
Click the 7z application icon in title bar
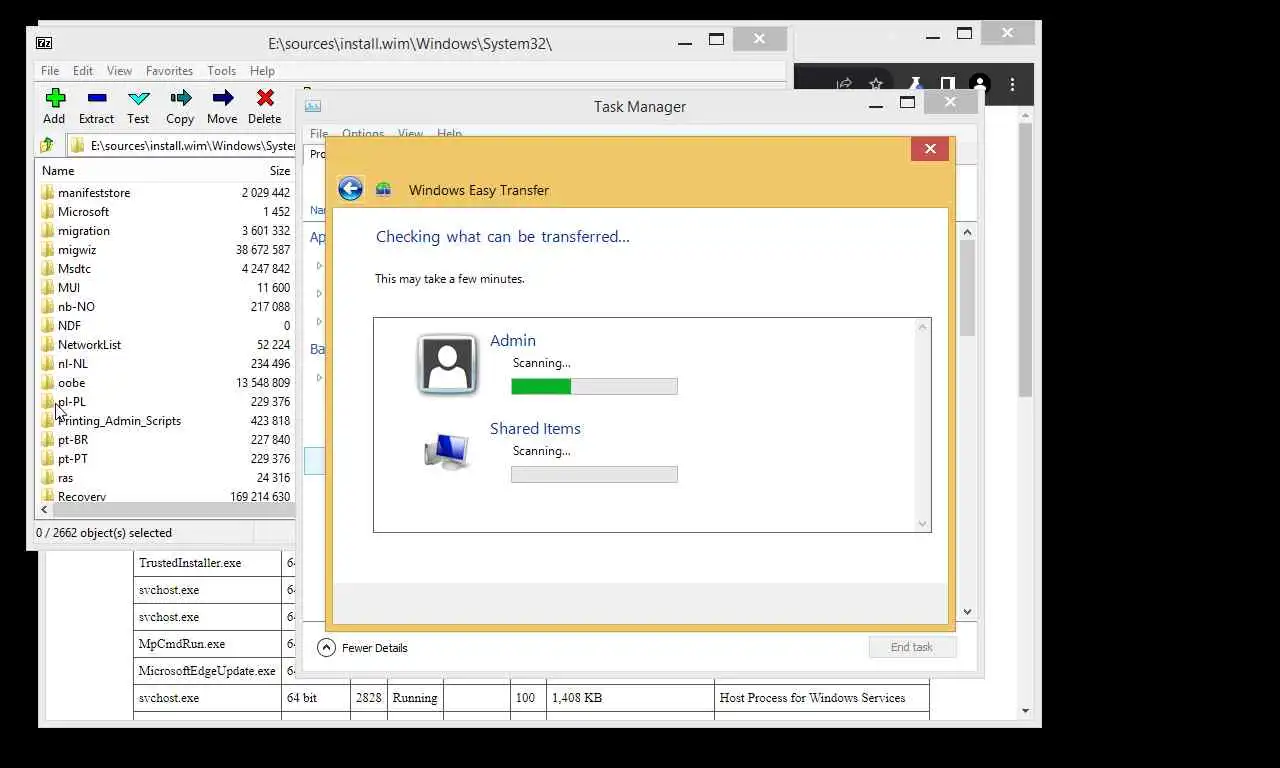pos(44,43)
